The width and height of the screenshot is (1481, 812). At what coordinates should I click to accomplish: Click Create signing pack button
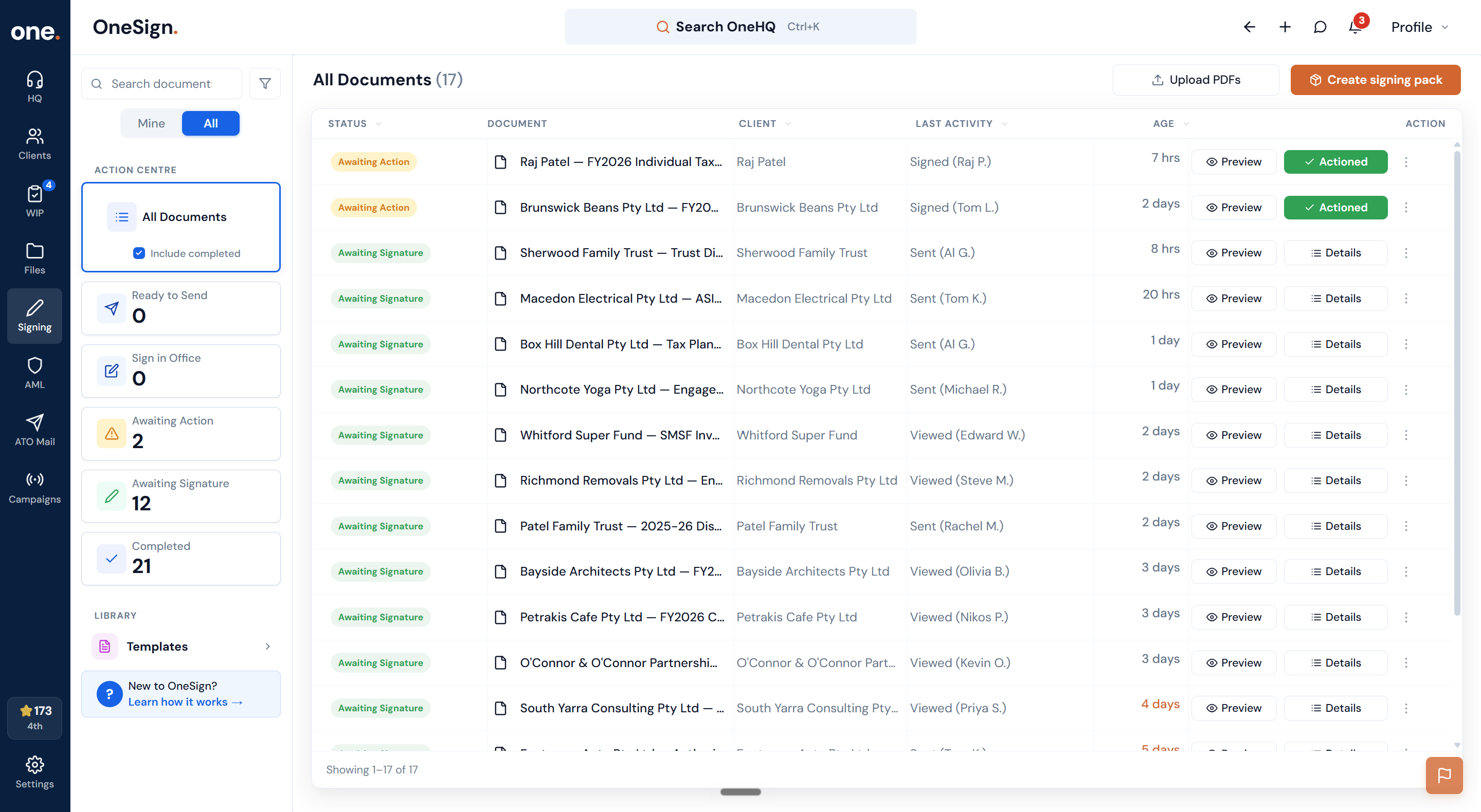click(x=1375, y=80)
